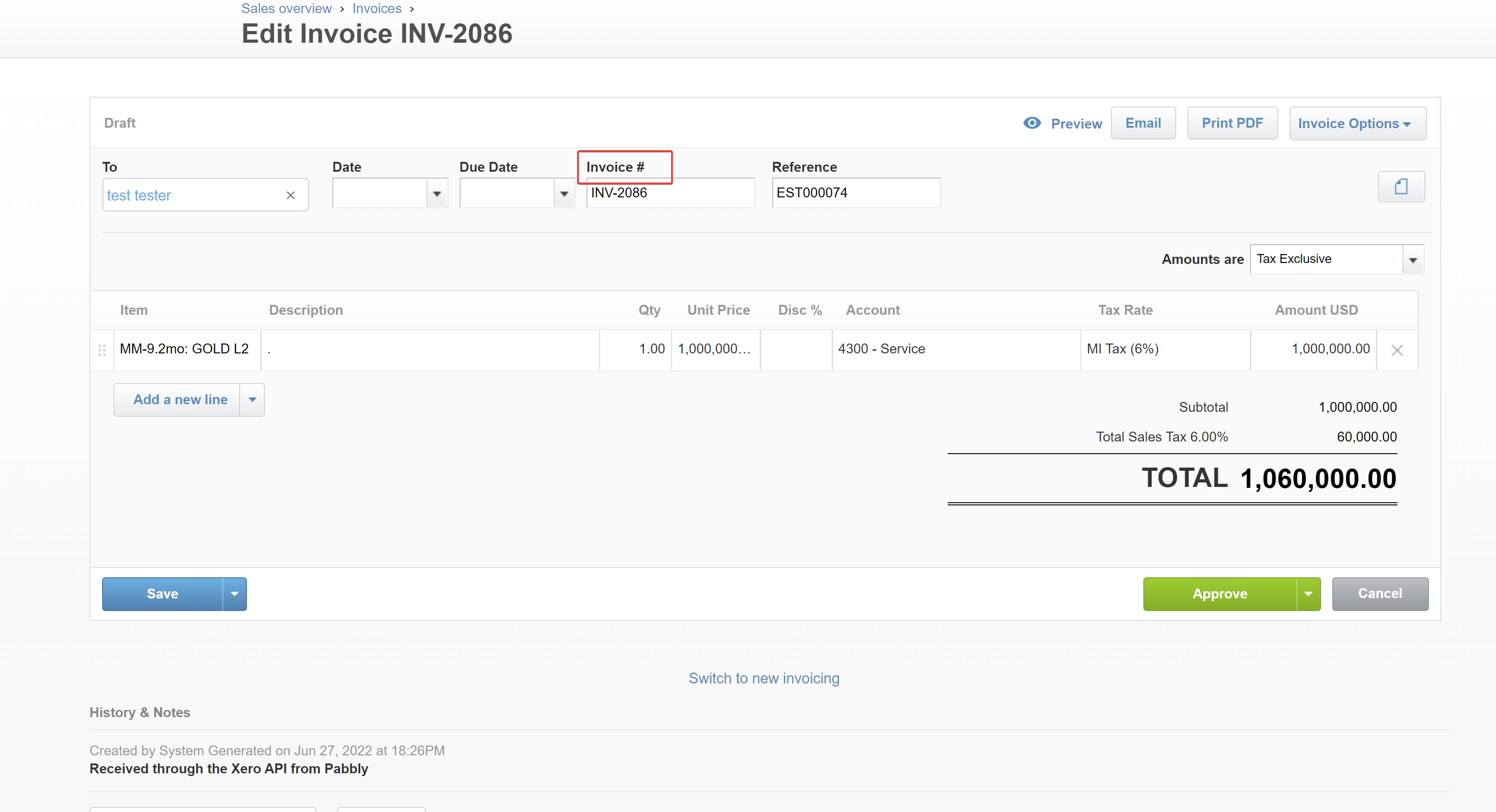
Task: Click the line item drag handle
Action: click(x=102, y=350)
